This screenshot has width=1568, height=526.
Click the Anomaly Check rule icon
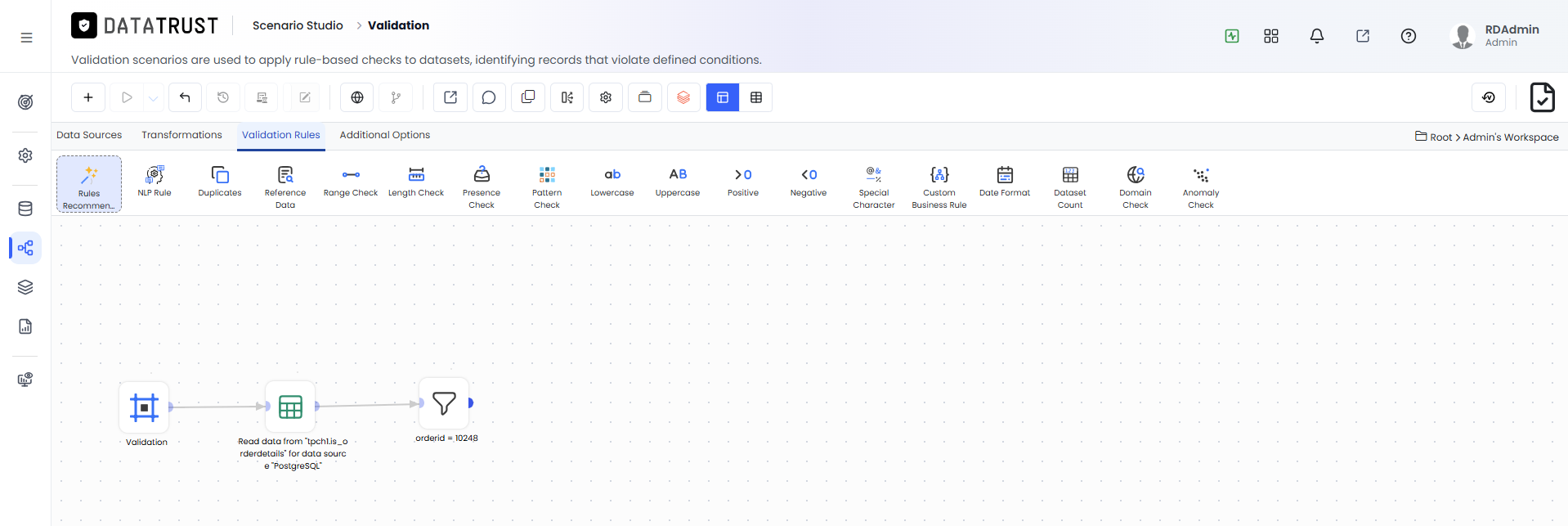pos(1201,174)
